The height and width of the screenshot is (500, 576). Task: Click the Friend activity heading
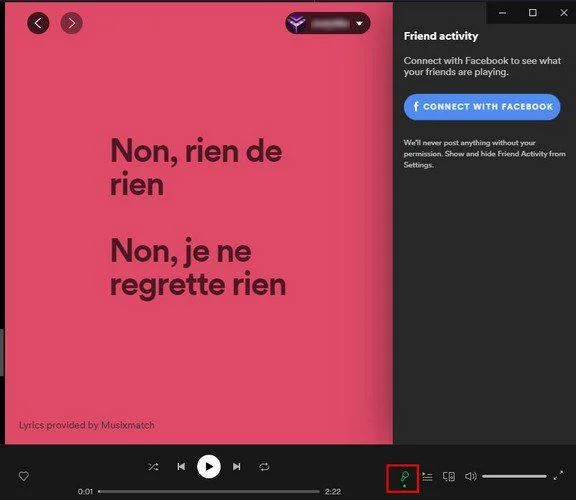(x=441, y=36)
